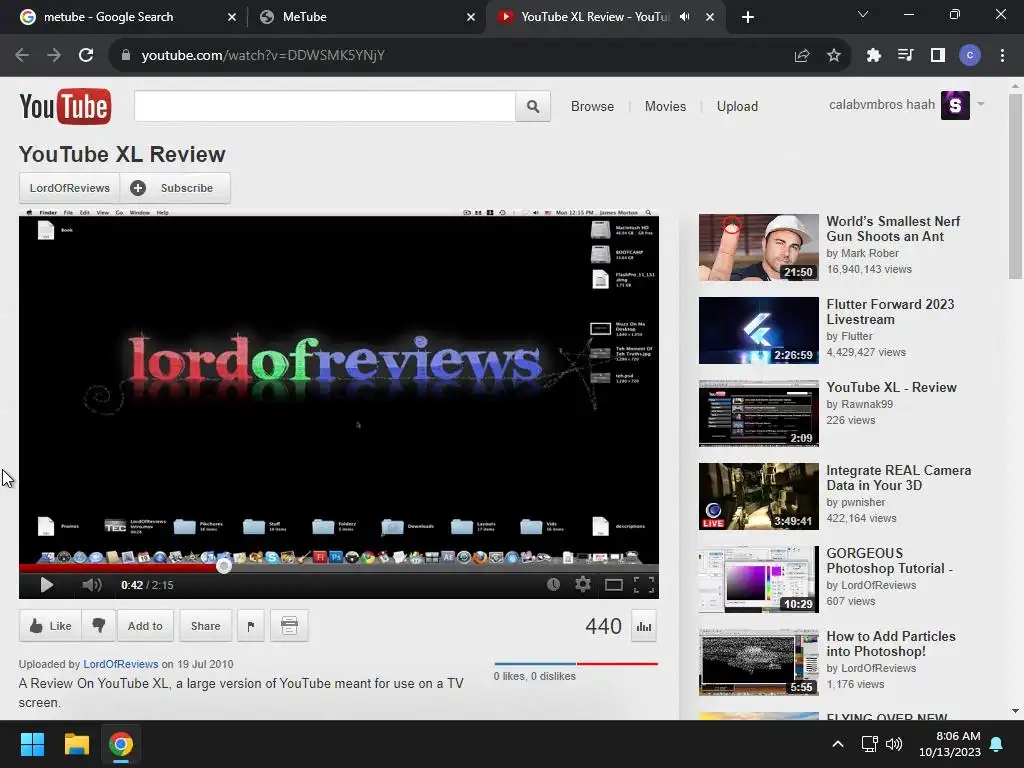The image size is (1024, 768).
Task: Show video statistics chart icon
Action: point(644,626)
